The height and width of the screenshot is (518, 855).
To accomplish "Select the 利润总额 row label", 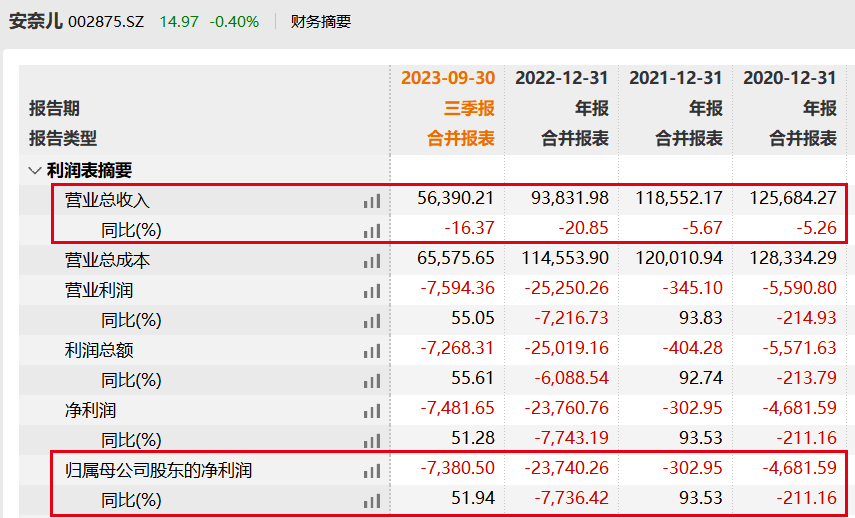I will click(99, 350).
